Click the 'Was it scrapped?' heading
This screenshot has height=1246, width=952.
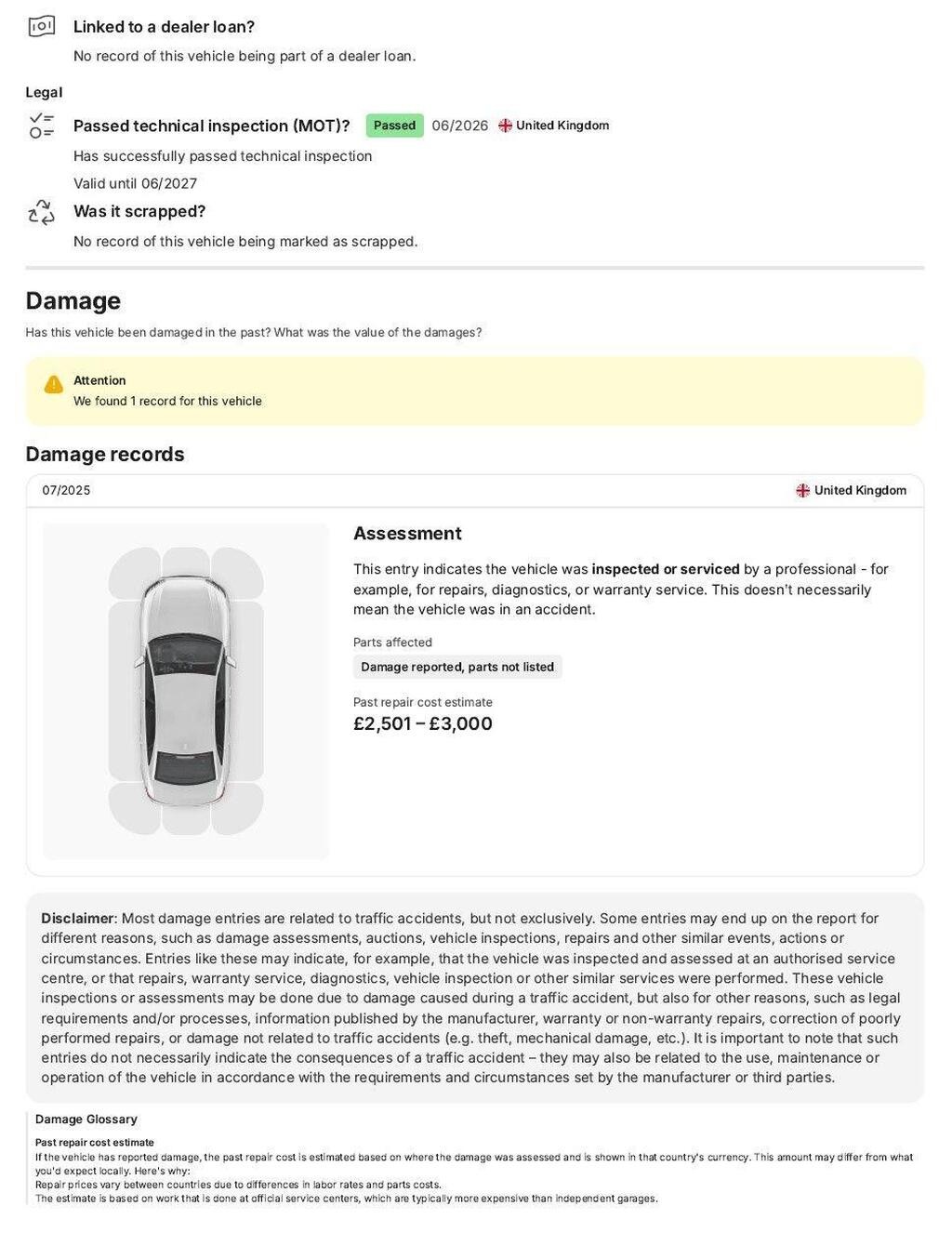coord(139,211)
